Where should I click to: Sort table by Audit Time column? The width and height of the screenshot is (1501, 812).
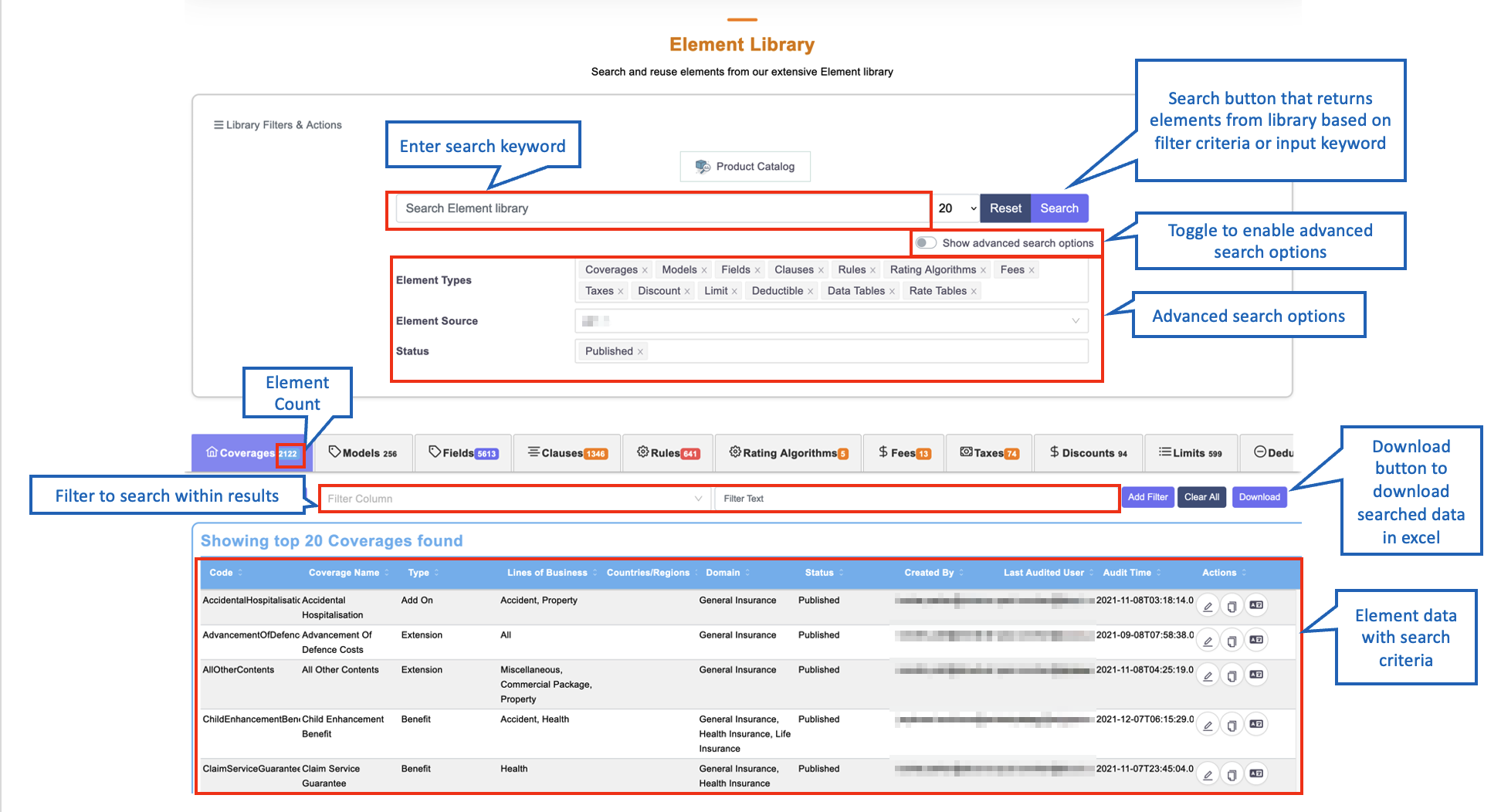click(x=1132, y=573)
